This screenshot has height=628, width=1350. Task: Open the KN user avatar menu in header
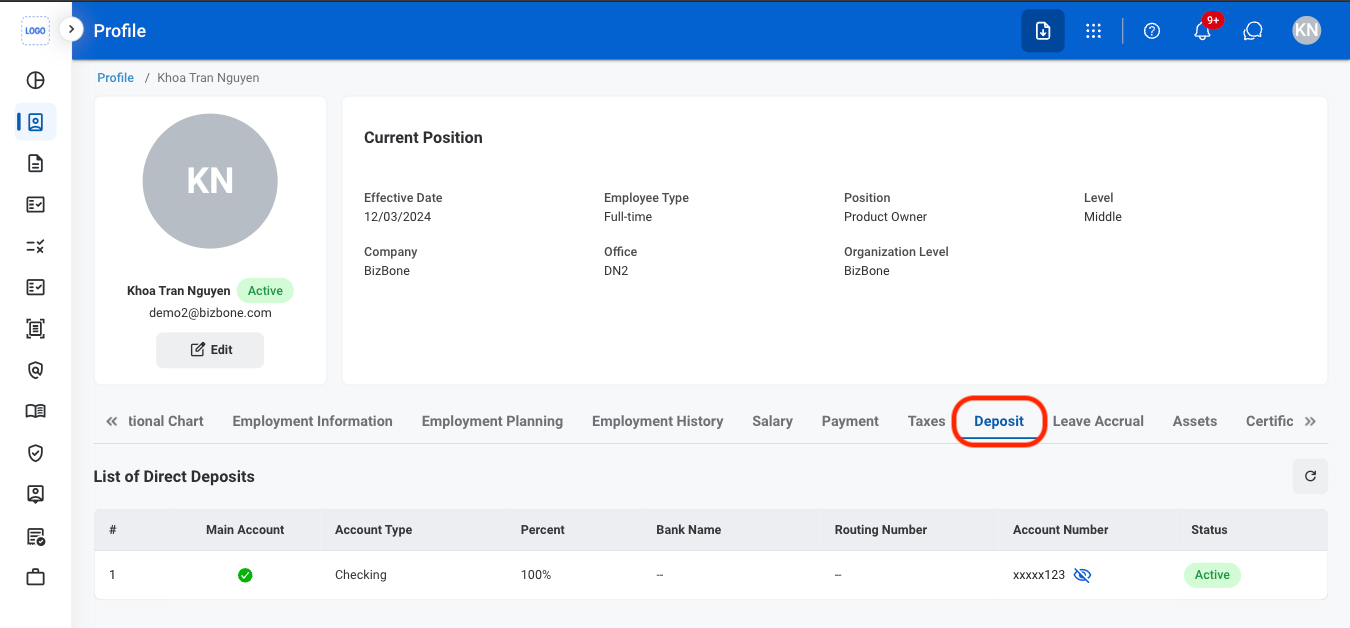tap(1306, 31)
